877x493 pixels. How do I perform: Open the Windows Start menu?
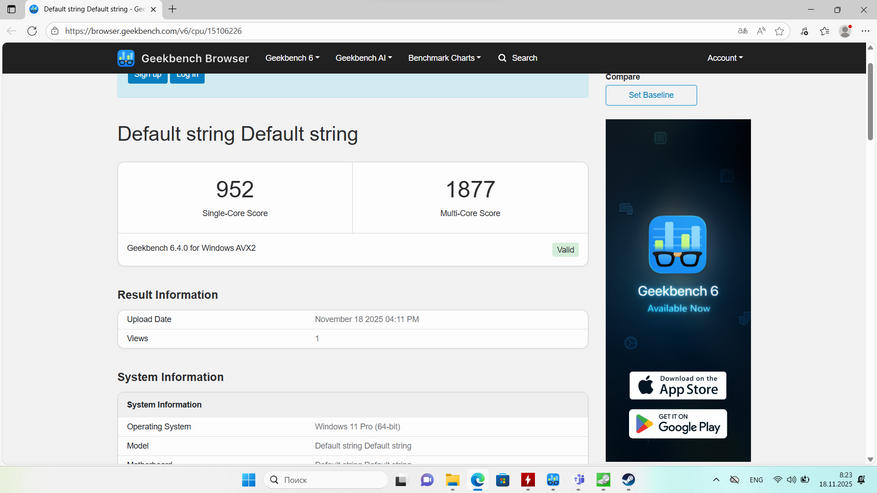tap(248, 480)
